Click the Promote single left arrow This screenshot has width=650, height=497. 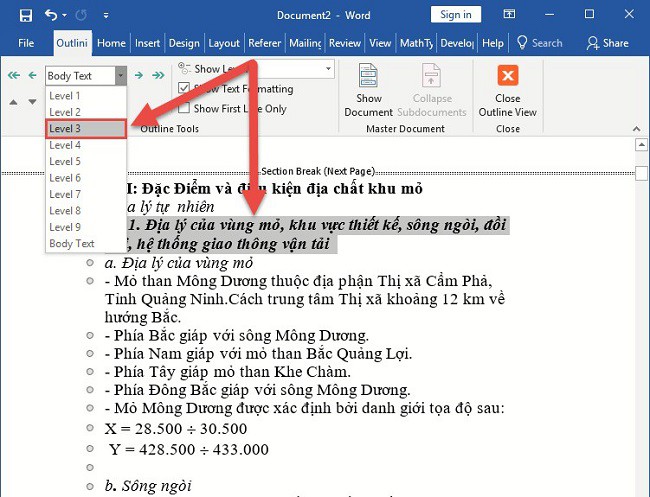(32, 75)
